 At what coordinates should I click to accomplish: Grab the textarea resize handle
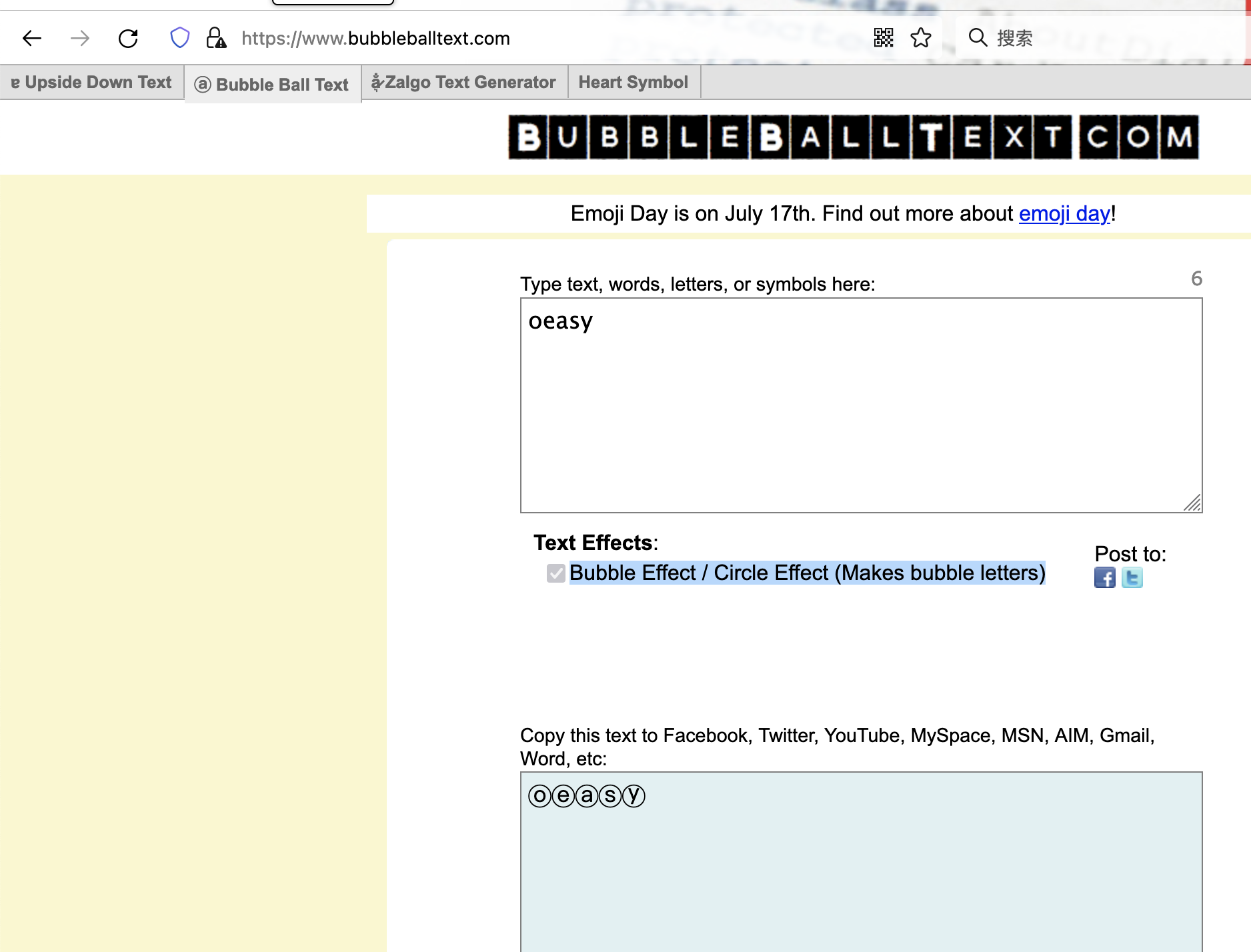(x=1192, y=503)
